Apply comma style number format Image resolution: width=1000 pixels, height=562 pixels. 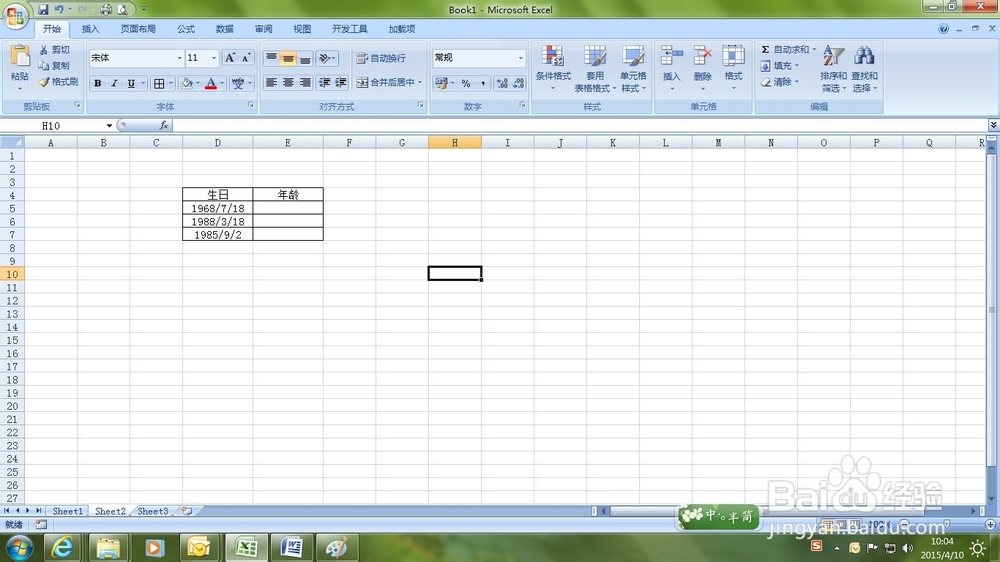pos(483,83)
